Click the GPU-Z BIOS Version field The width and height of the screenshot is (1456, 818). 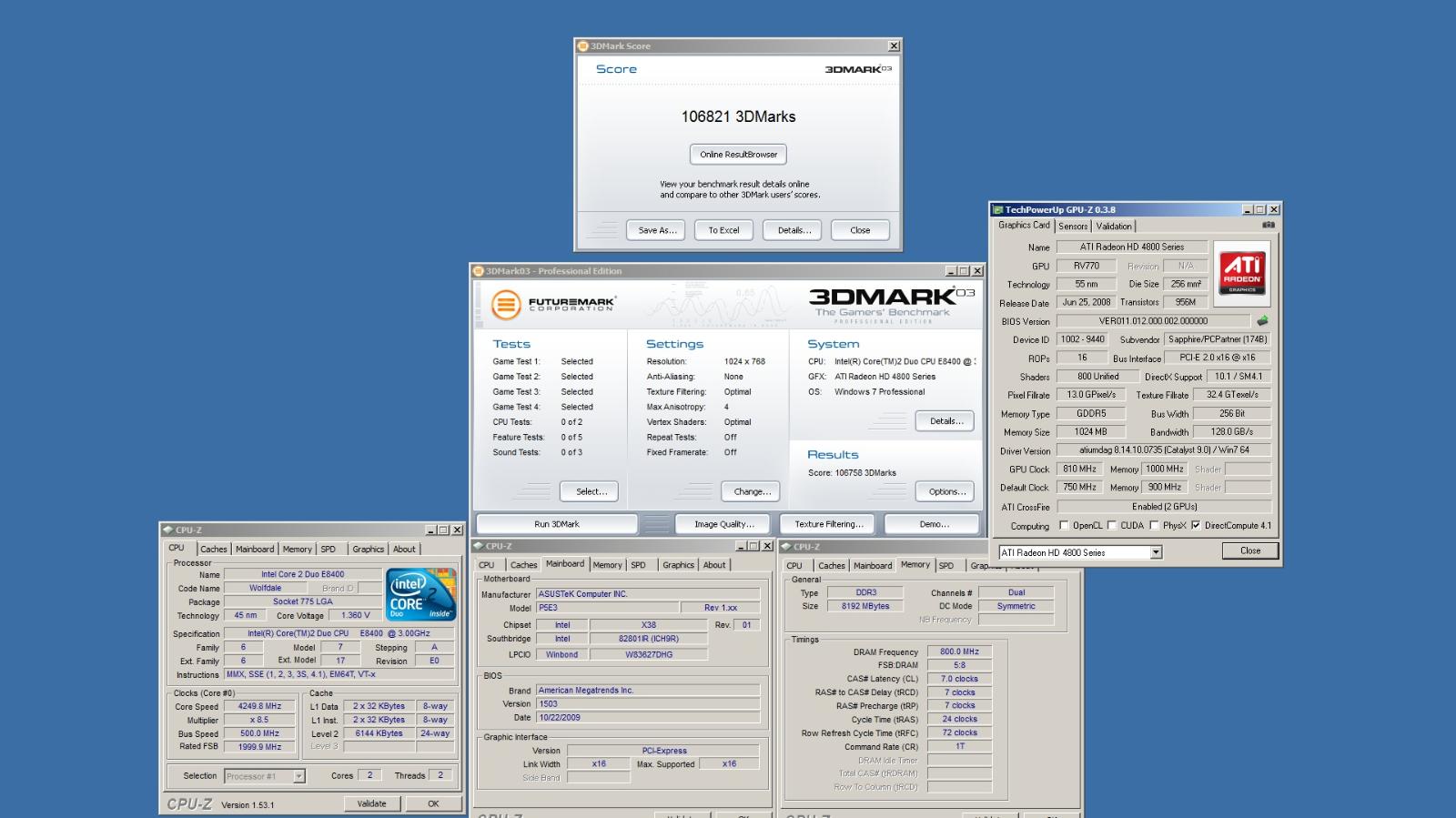pyautogui.click(x=1153, y=320)
